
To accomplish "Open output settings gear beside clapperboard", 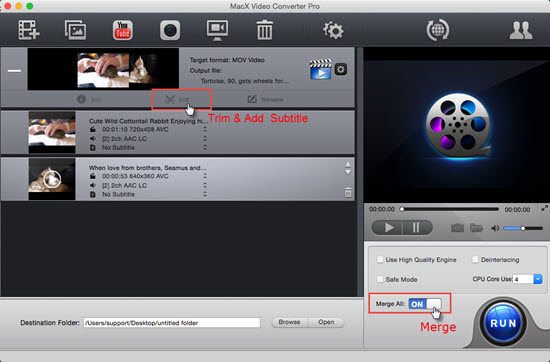I will point(341,69).
